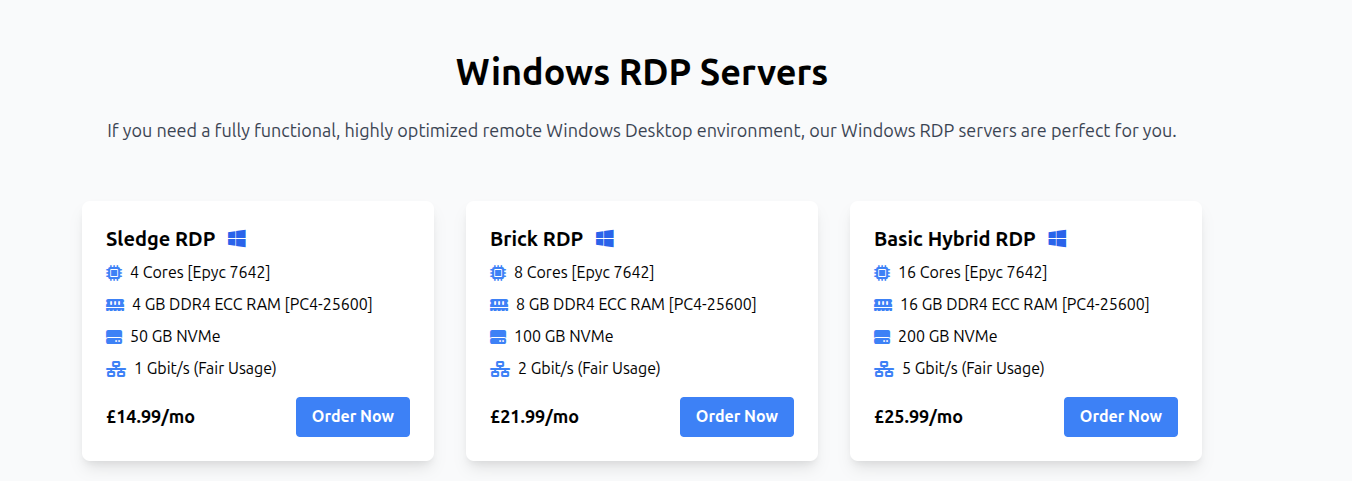Click the storage drive icon for 200 GB NVMe
This screenshot has height=481, width=1352.
[882, 337]
